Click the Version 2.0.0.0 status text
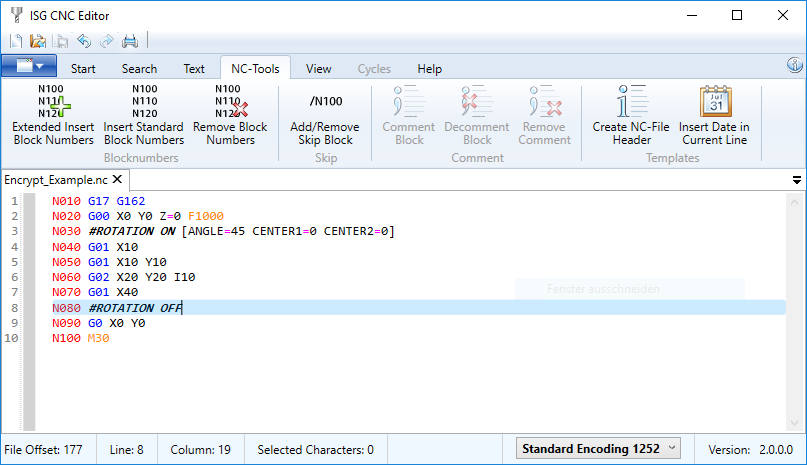 click(750, 450)
